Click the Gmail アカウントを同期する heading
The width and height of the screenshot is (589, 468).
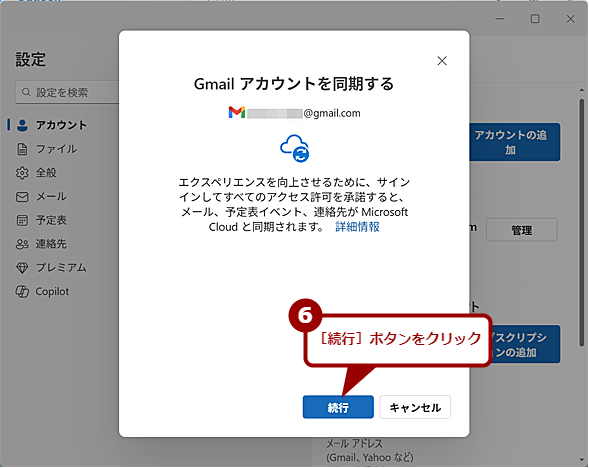pyautogui.click(x=294, y=84)
